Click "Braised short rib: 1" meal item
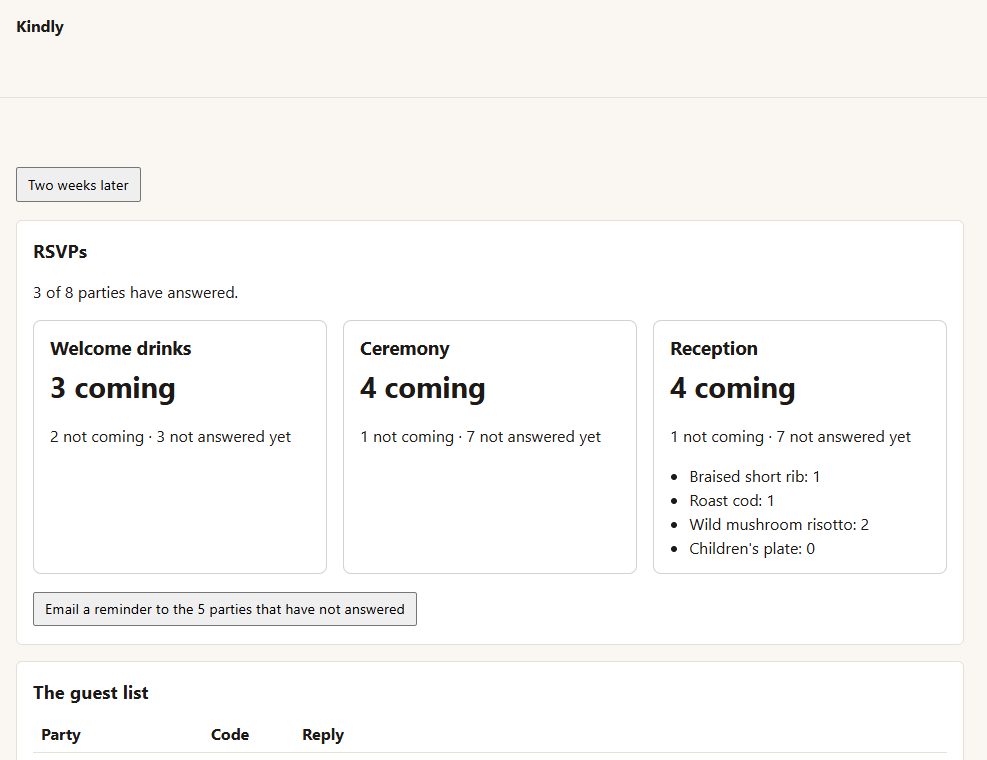This screenshot has width=987, height=760. coord(755,477)
